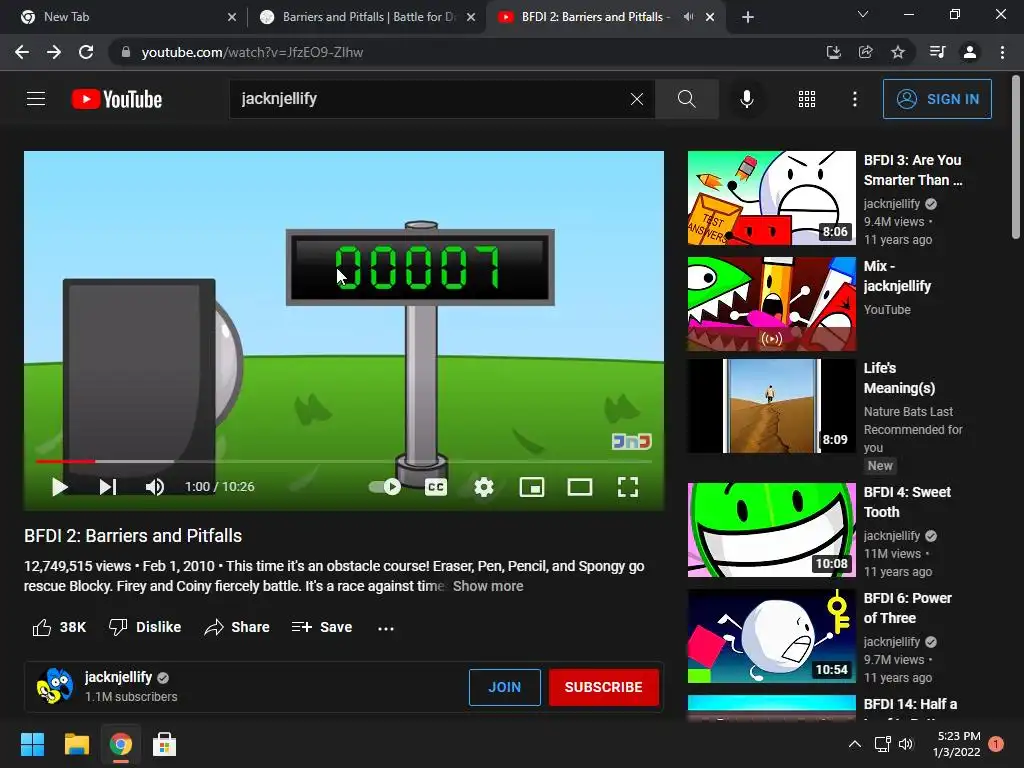Open the jacknjellify channel avatar
Image resolution: width=1024 pixels, height=768 pixels.
tap(55, 686)
